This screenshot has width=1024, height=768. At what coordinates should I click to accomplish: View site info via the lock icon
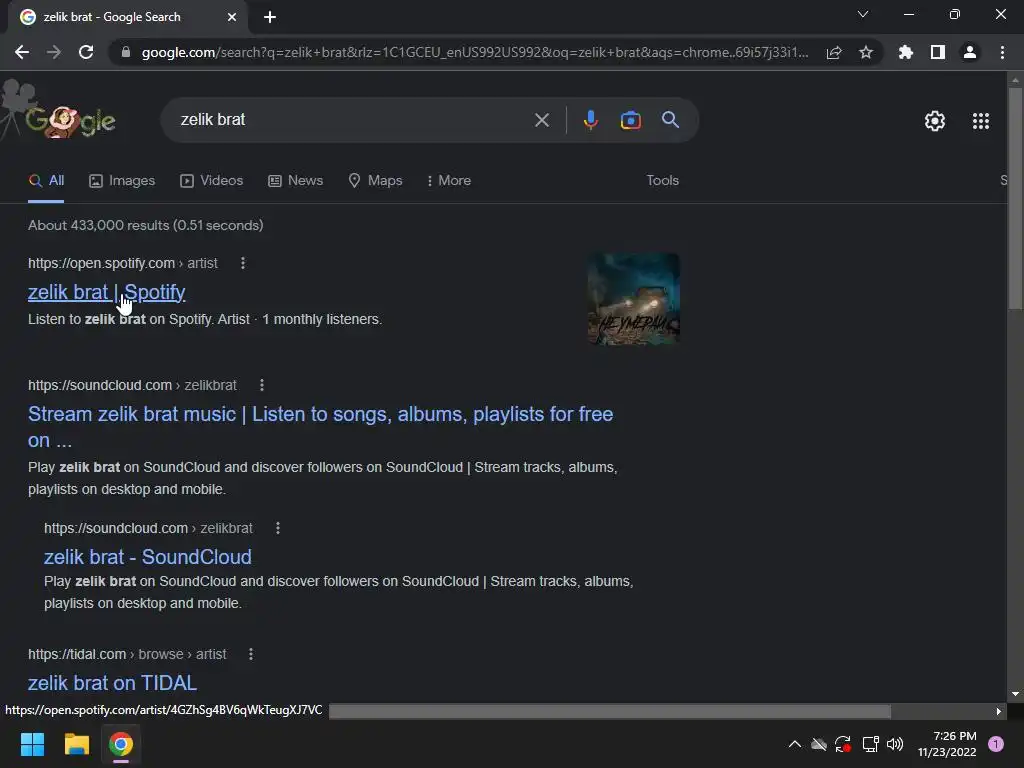tap(126, 52)
